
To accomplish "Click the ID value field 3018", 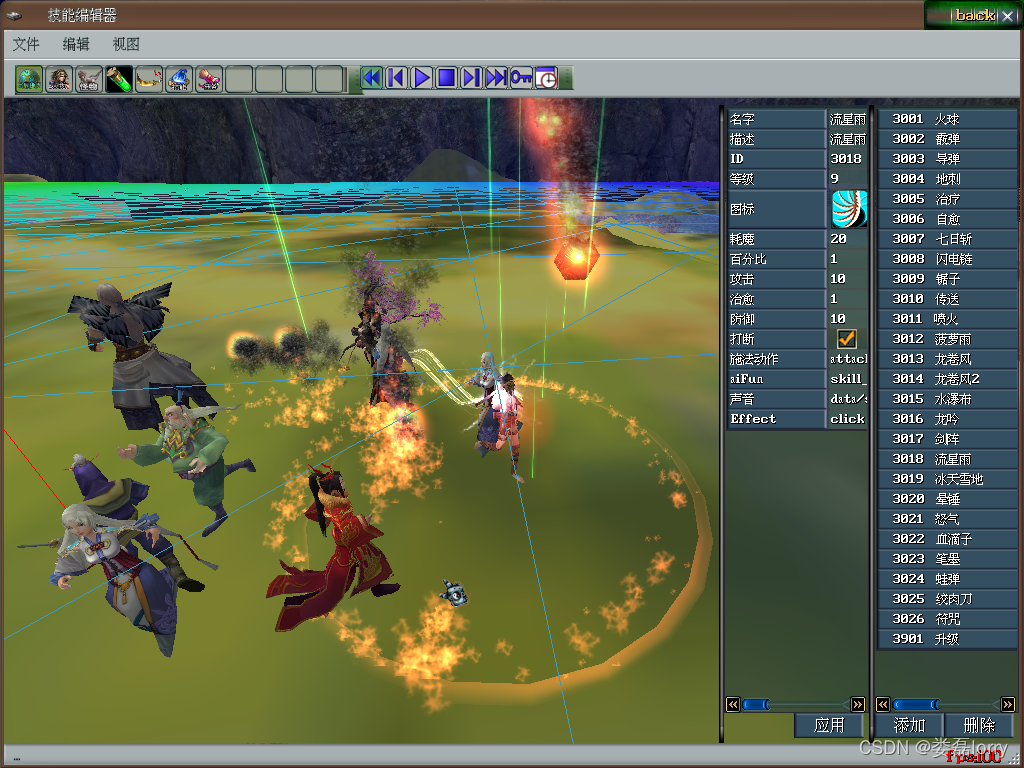I will pos(848,159).
